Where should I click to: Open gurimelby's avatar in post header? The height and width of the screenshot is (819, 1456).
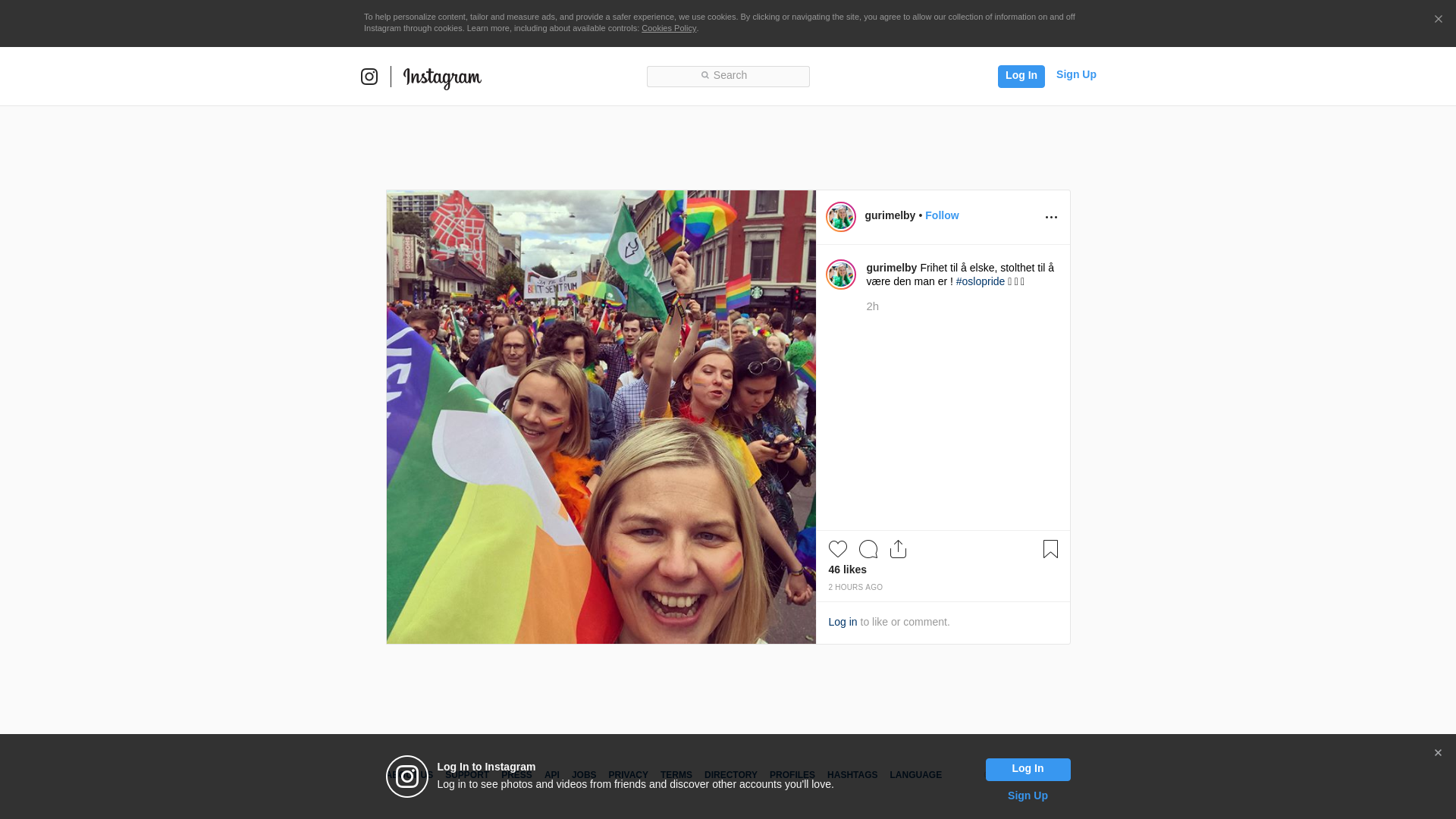pyautogui.click(x=841, y=217)
